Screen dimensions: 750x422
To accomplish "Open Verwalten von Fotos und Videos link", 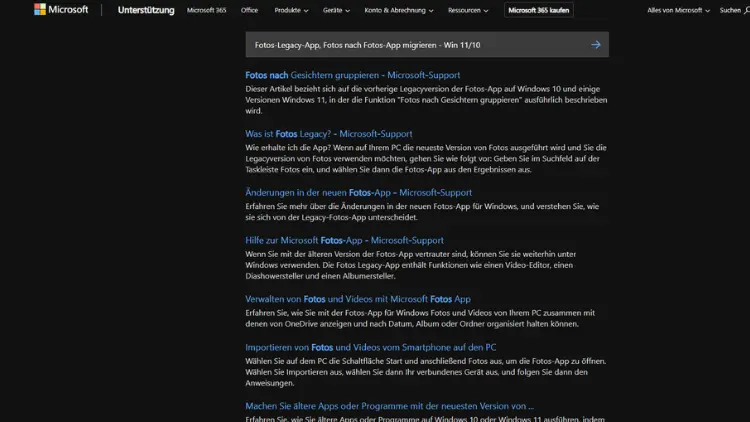I will [357, 299].
